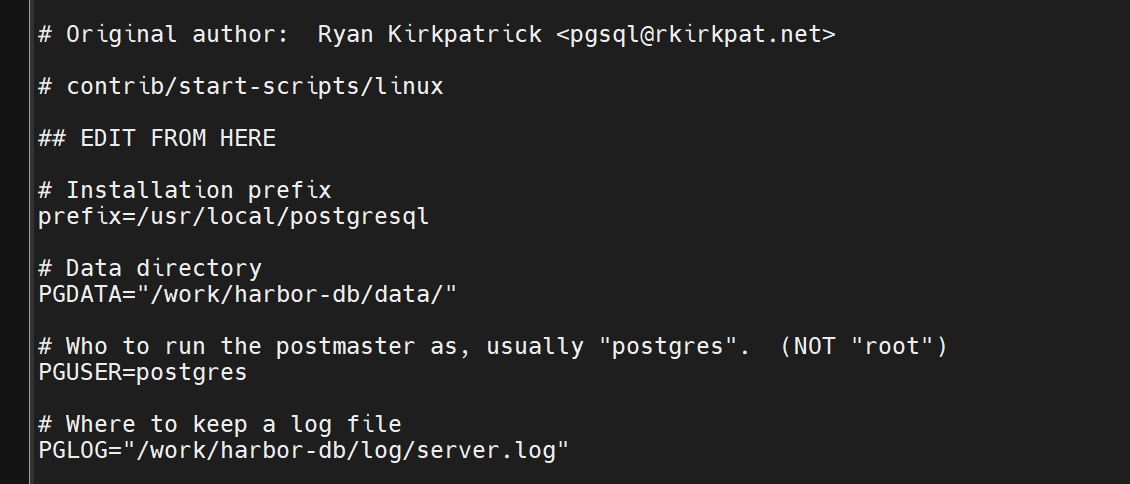Click the '# Where to keep a log file' comment
The image size is (1130, 484).
tap(220, 424)
